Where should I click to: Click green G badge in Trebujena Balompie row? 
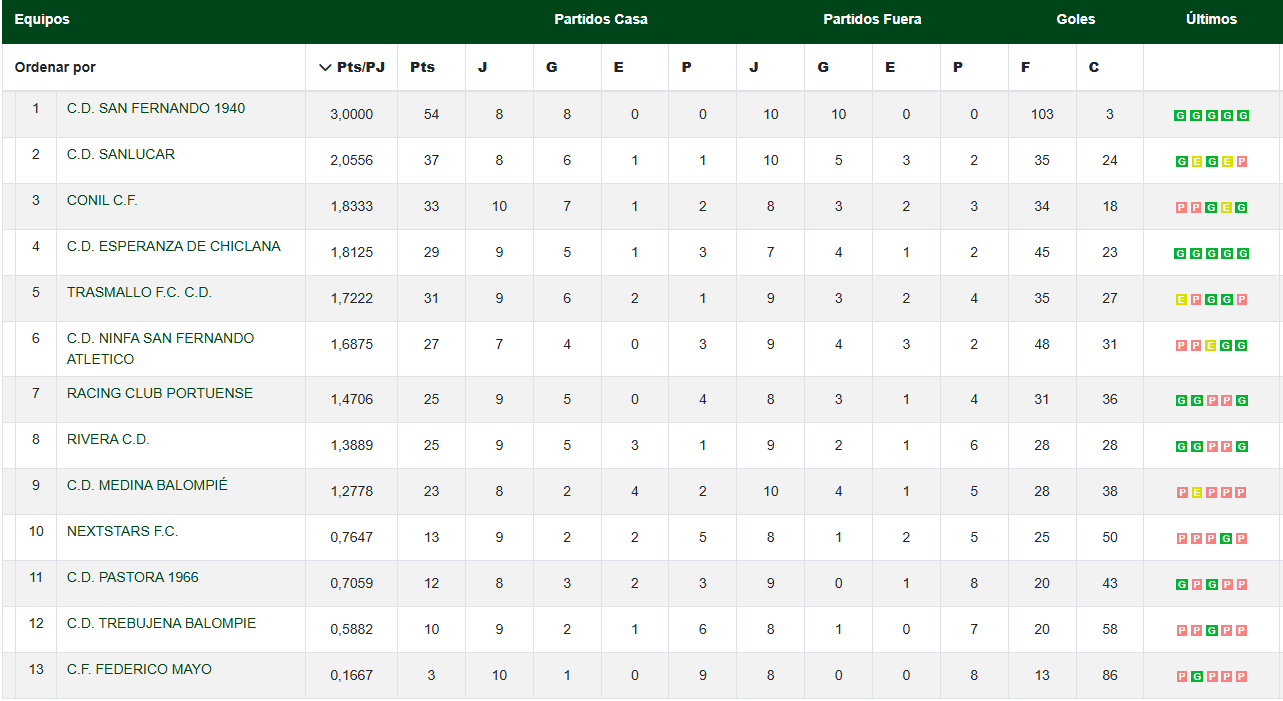point(1211,630)
